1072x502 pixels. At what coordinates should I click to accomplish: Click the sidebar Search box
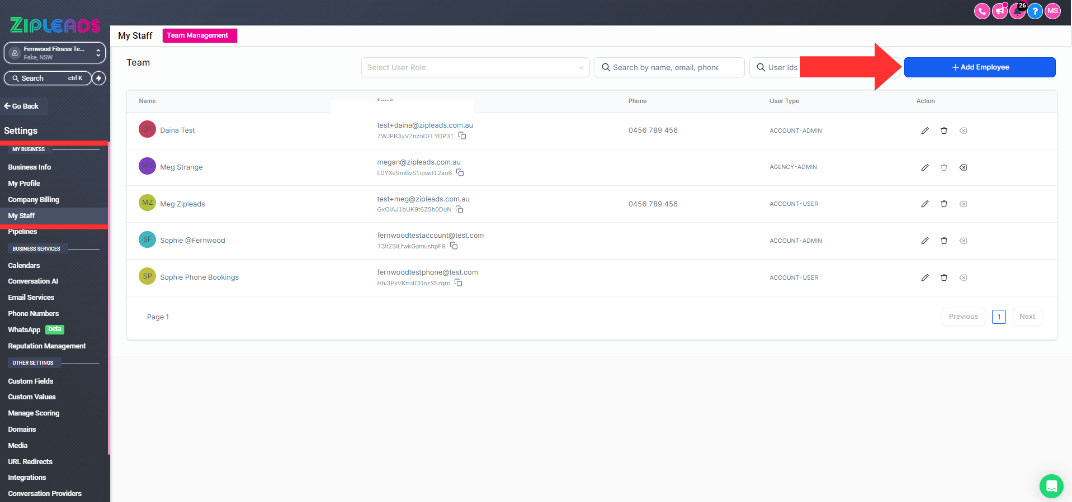46,78
